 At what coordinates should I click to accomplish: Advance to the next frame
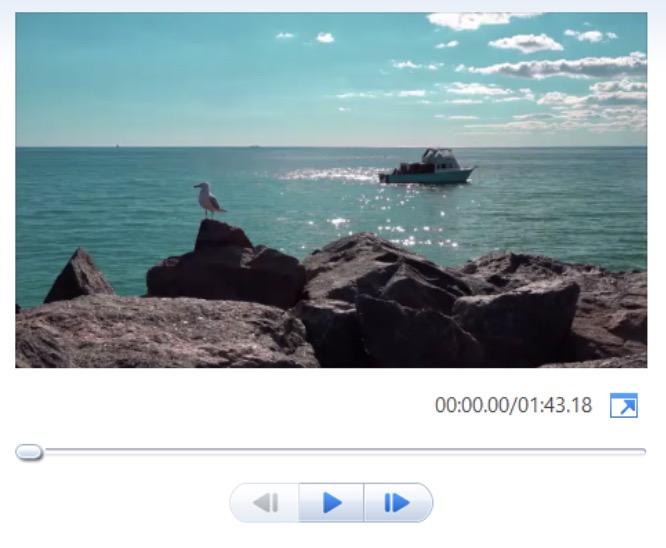click(x=398, y=503)
